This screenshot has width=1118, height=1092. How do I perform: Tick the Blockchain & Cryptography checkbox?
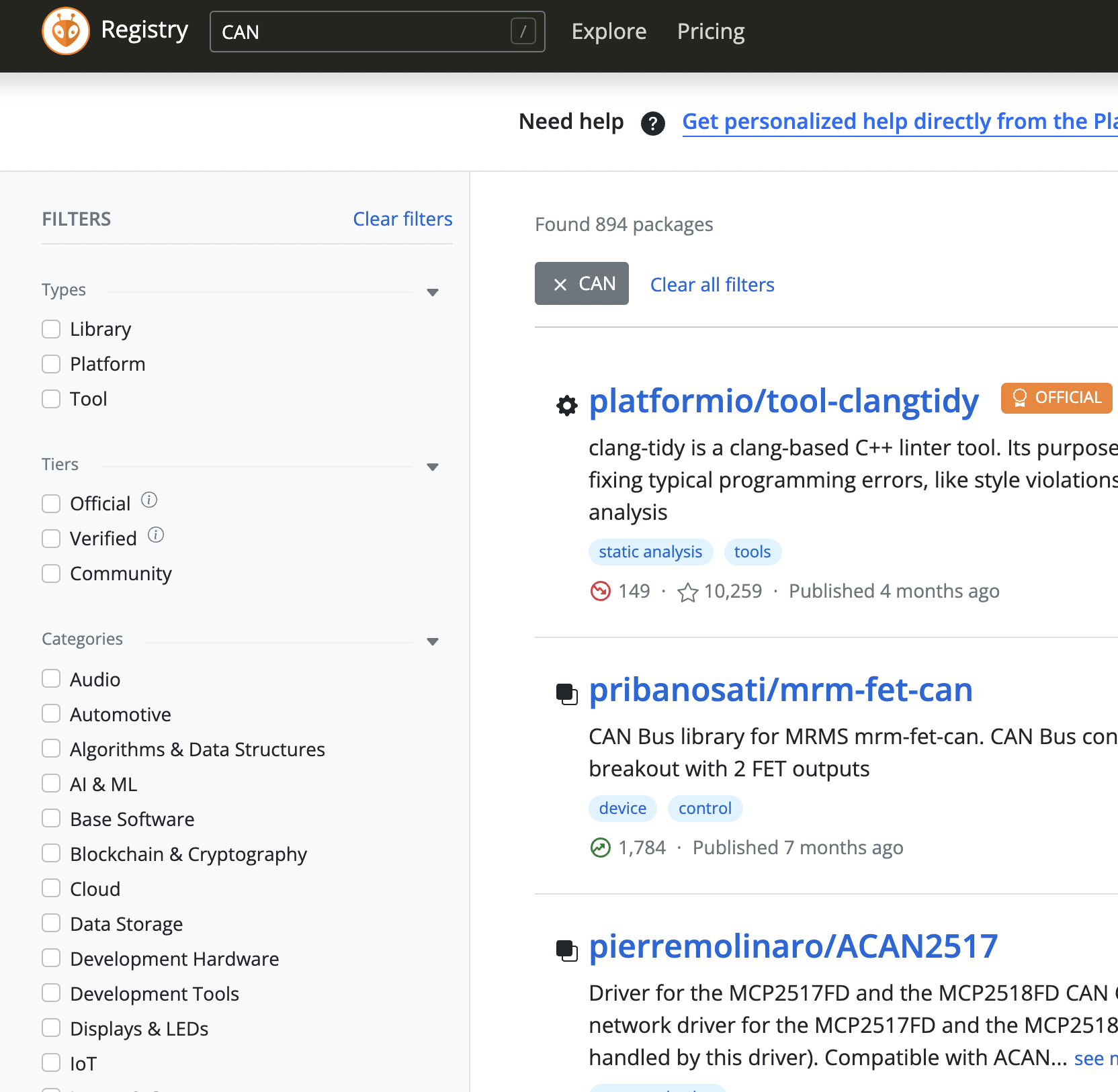pyautogui.click(x=51, y=853)
